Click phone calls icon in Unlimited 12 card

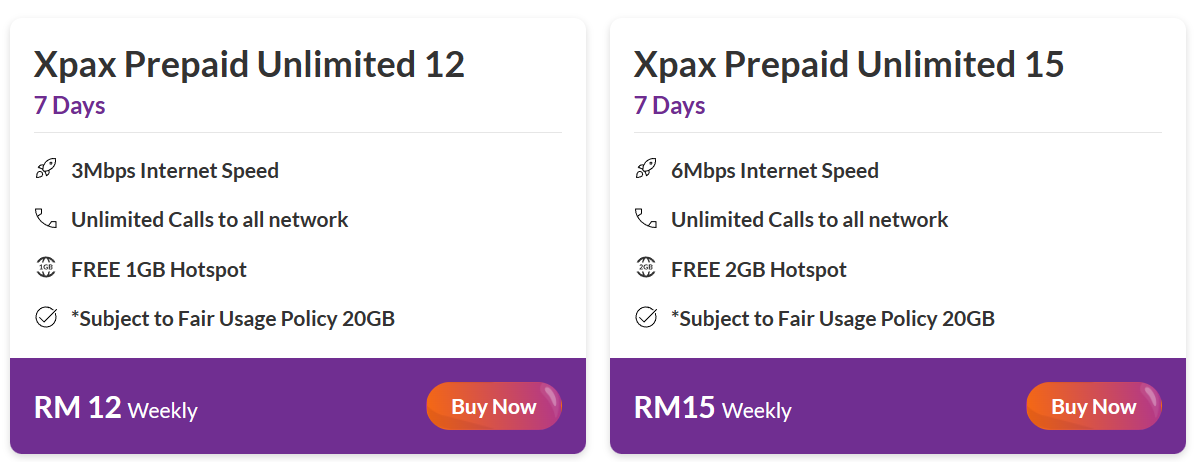(46, 219)
